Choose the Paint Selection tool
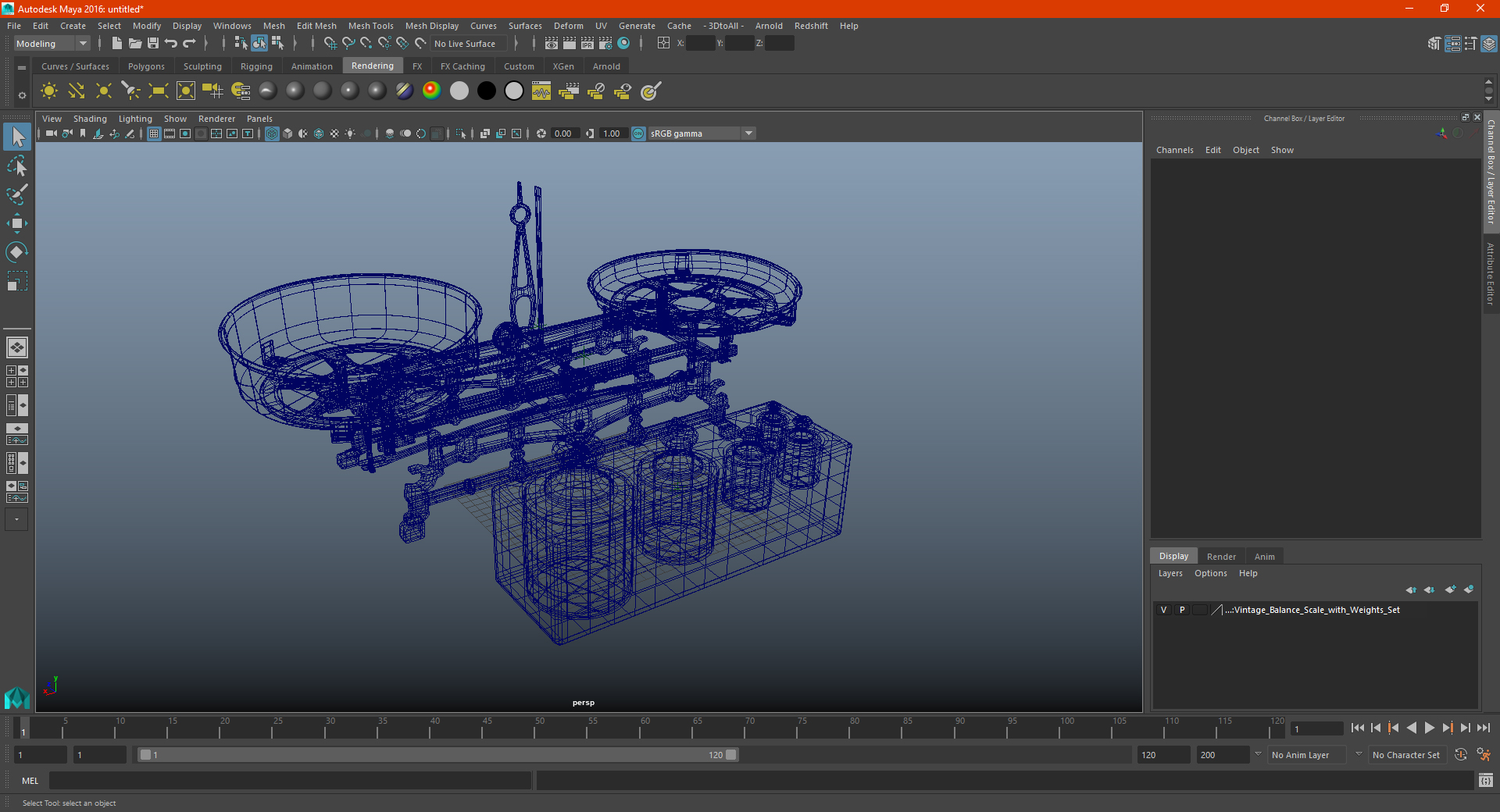The image size is (1500, 812). point(17,194)
